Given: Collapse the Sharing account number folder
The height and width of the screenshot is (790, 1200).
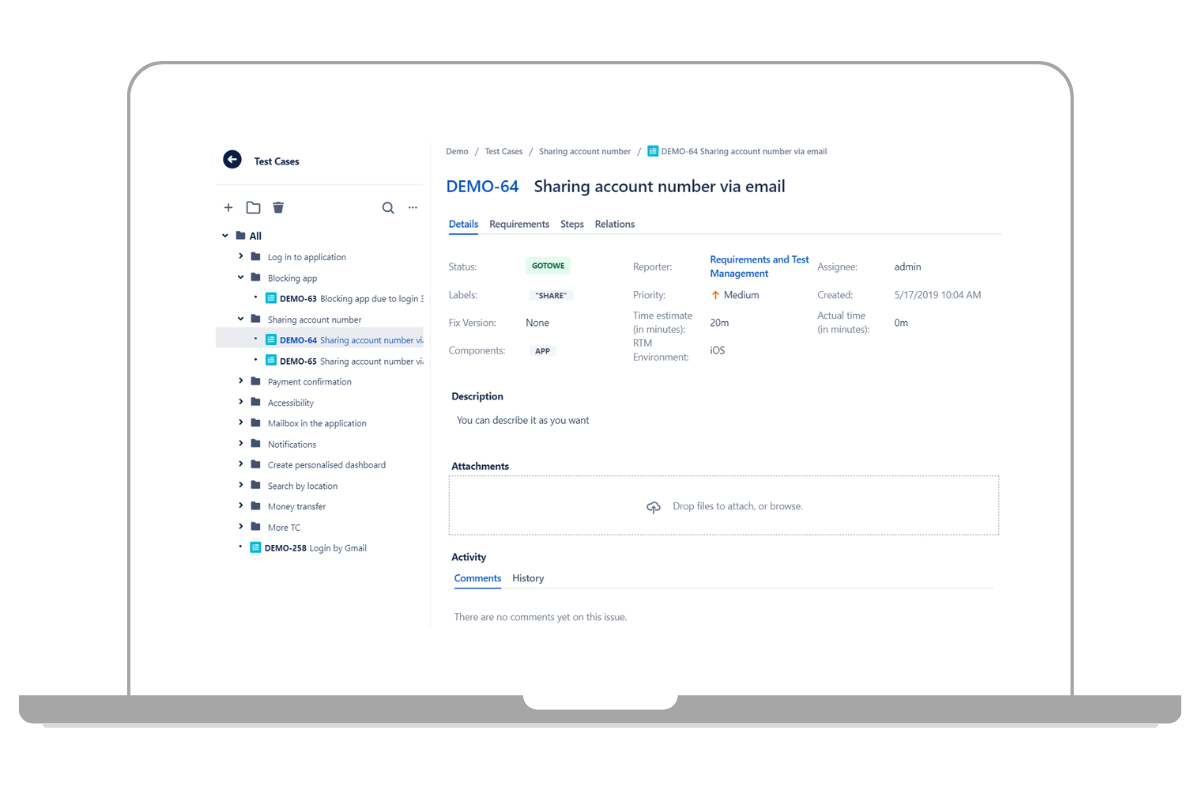Looking at the screenshot, I should pos(241,319).
